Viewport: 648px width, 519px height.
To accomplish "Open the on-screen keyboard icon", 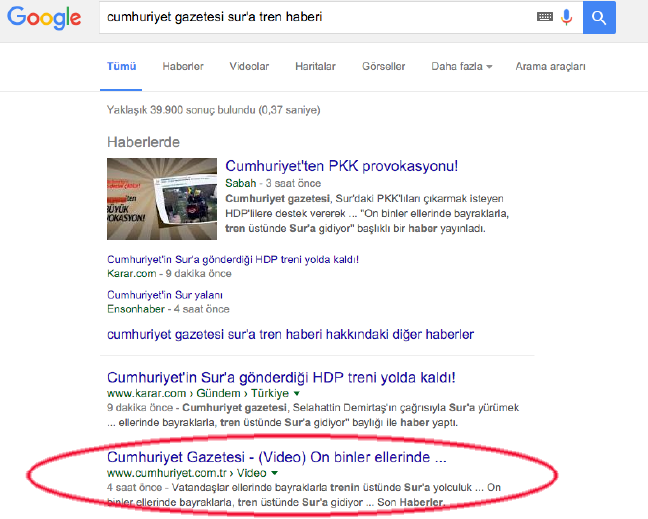I will coord(545,17).
